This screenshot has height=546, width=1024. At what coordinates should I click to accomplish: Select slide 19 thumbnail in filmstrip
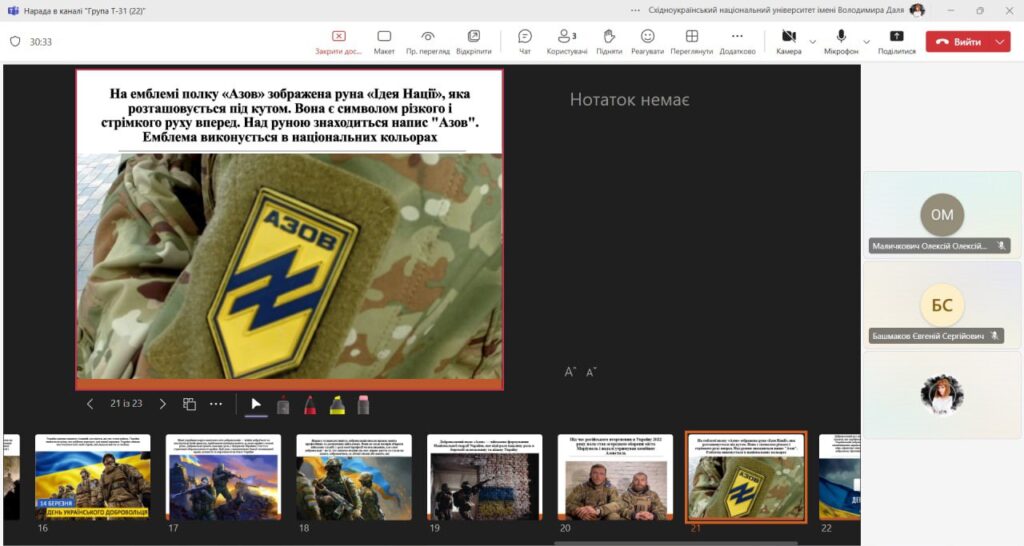tap(484, 477)
